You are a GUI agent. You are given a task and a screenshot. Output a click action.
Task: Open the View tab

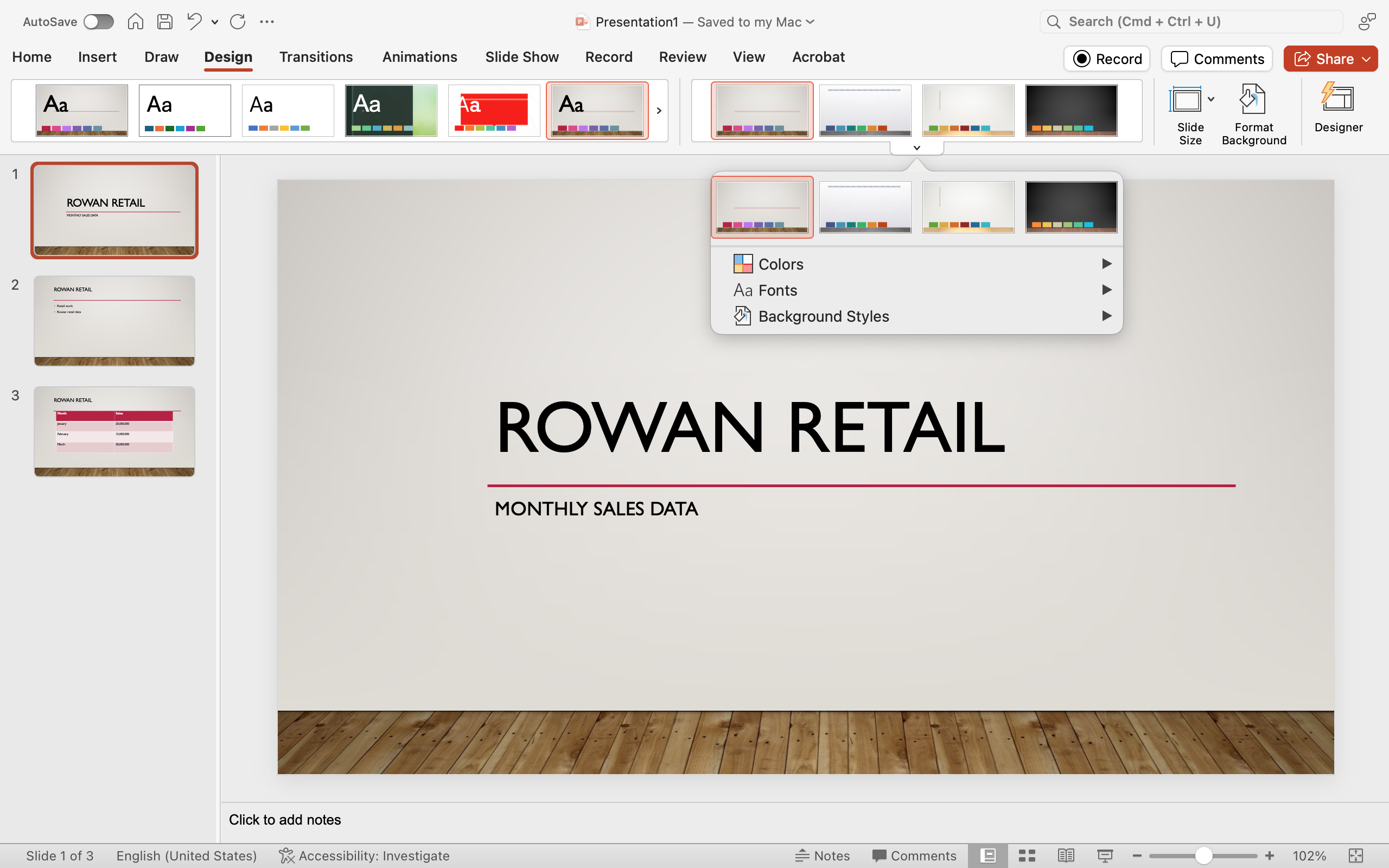pyautogui.click(x=748, y=57)
